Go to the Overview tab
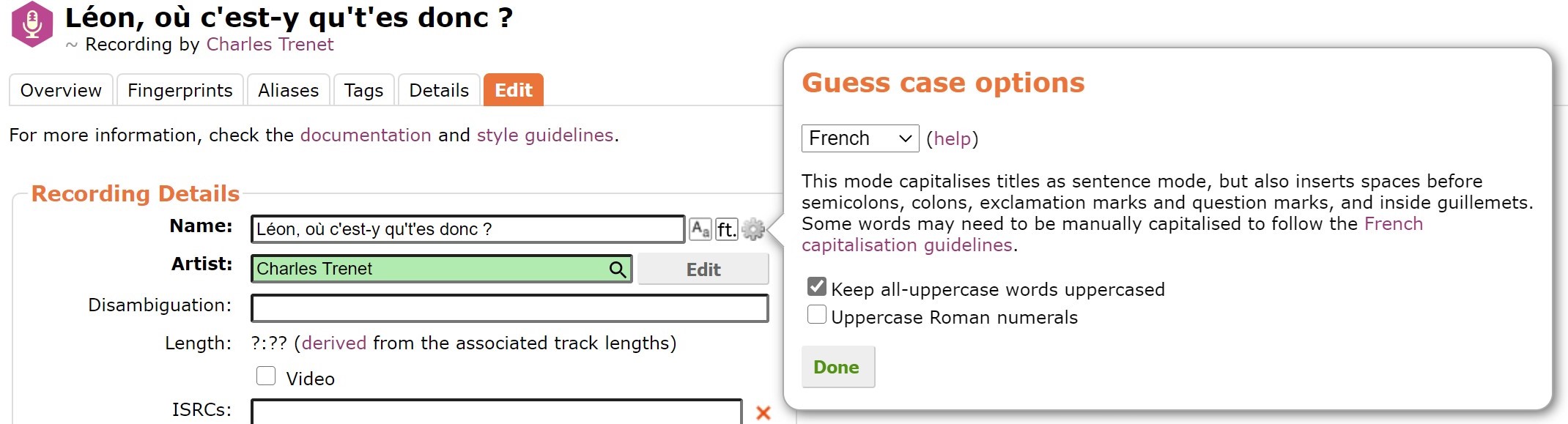Image resolution: width=1568 pixels, height=424 pixels. pyautogui.click(x=61, y=90)
